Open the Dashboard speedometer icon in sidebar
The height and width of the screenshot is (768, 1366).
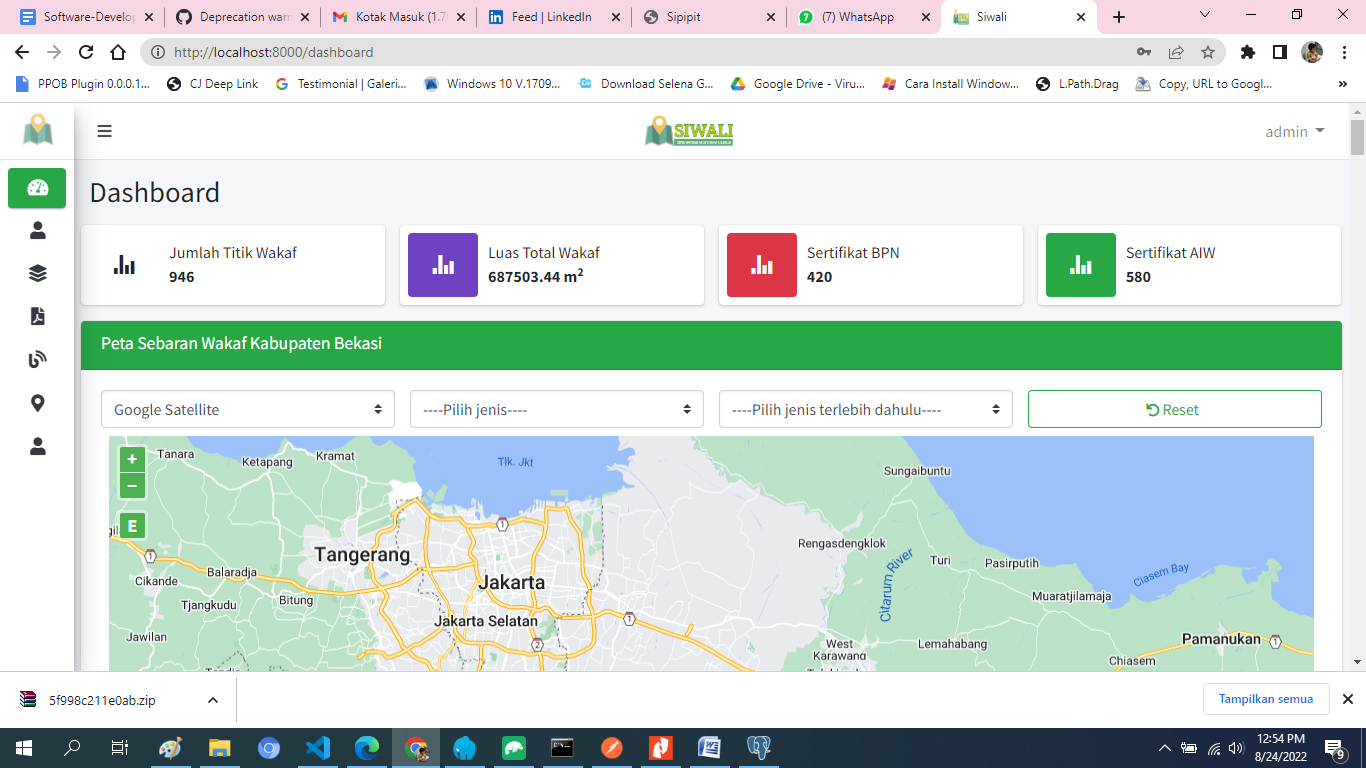(x=37, y=188)
